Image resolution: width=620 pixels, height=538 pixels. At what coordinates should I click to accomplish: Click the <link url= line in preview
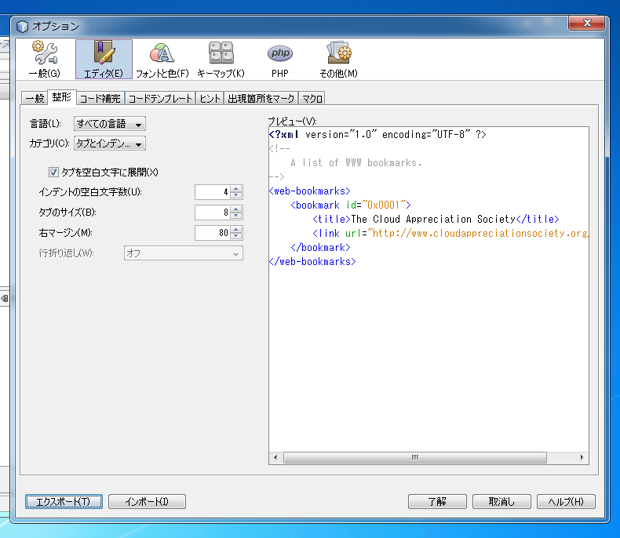point(450,233)
